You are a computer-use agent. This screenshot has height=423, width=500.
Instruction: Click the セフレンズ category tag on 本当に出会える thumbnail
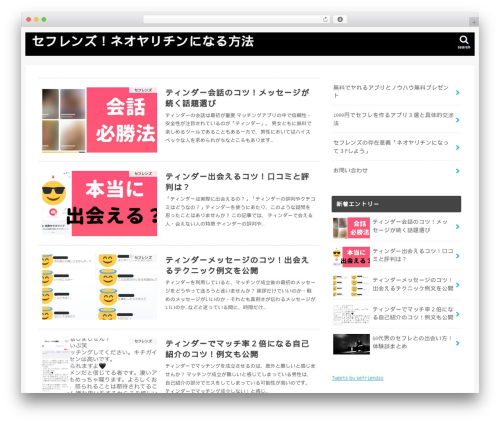(x=143, y=174)
